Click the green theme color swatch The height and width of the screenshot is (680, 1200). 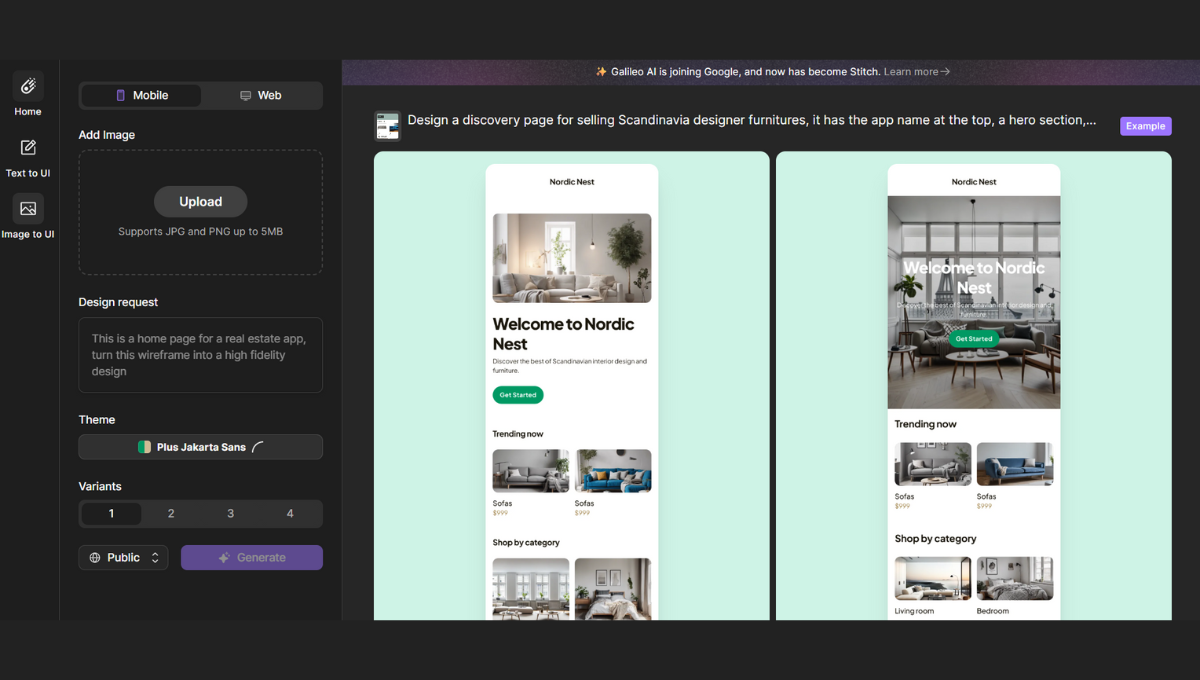pos(144,447)
